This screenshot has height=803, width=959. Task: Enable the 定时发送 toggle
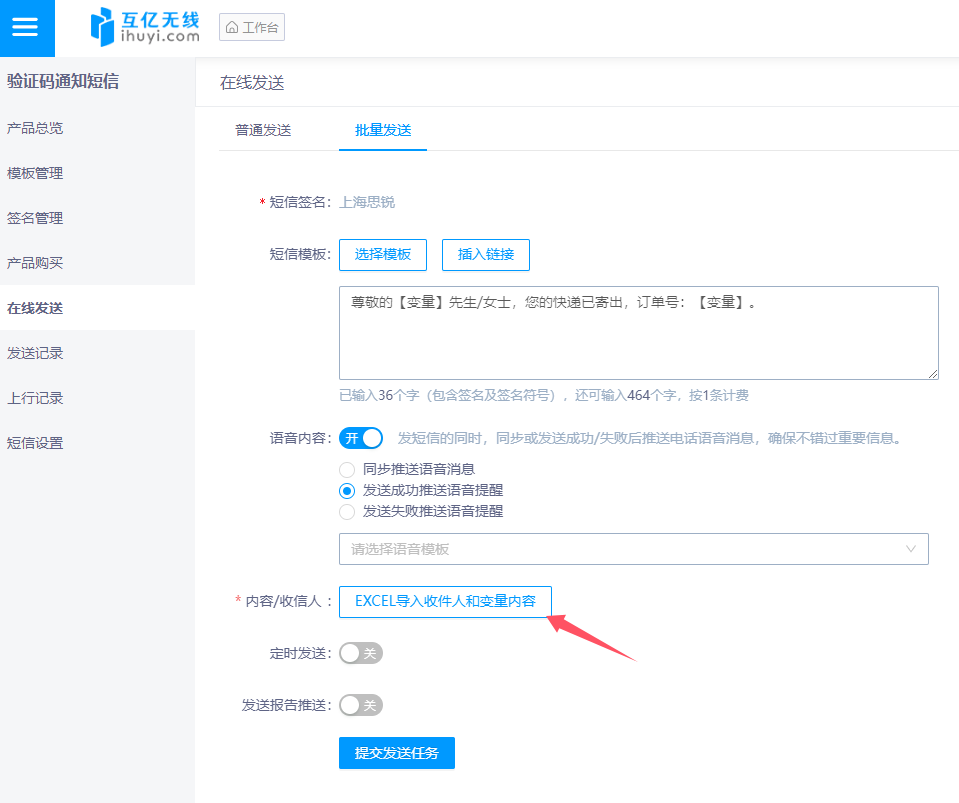361,653
